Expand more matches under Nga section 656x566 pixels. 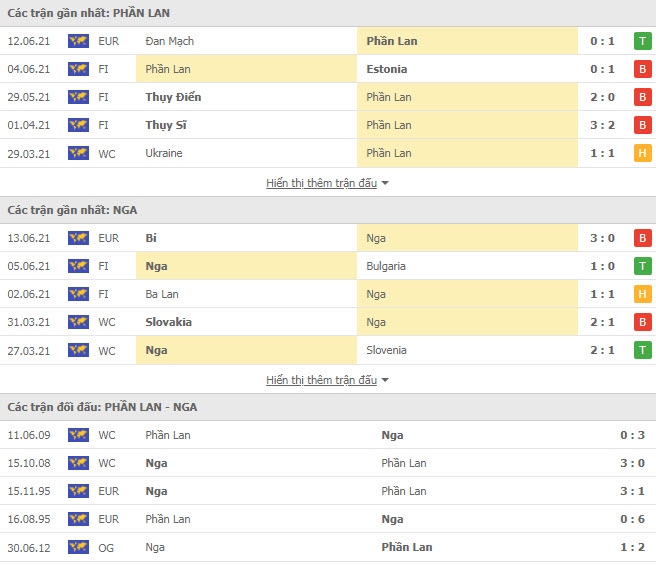pos(321,380)
